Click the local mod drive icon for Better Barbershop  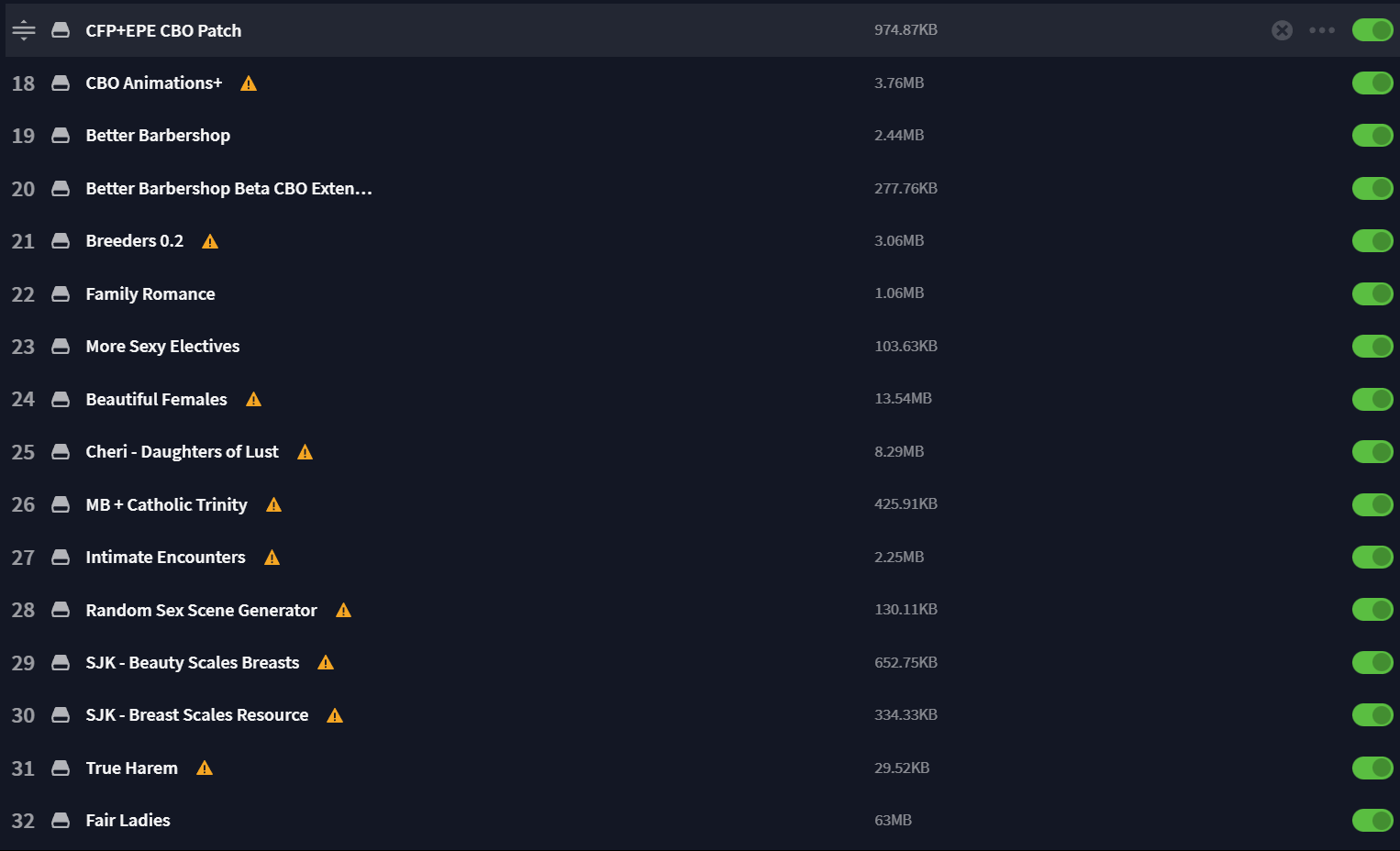61,136
